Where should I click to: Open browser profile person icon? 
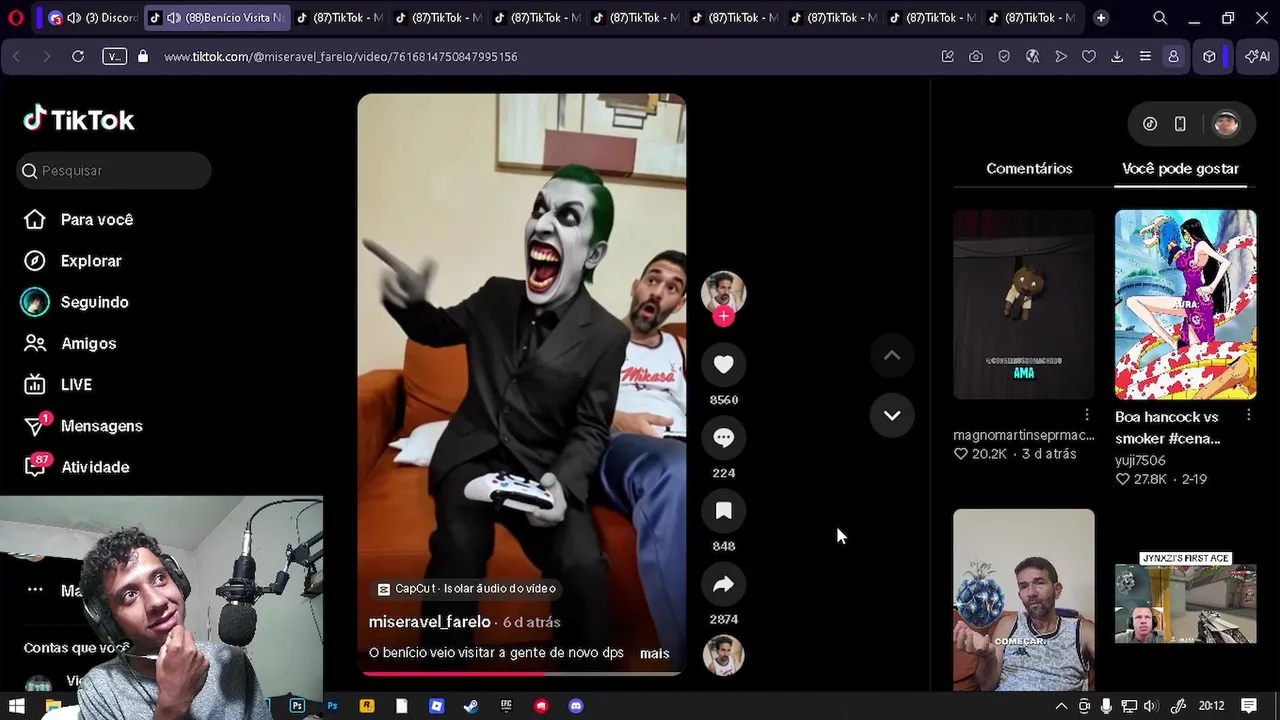1174,57
